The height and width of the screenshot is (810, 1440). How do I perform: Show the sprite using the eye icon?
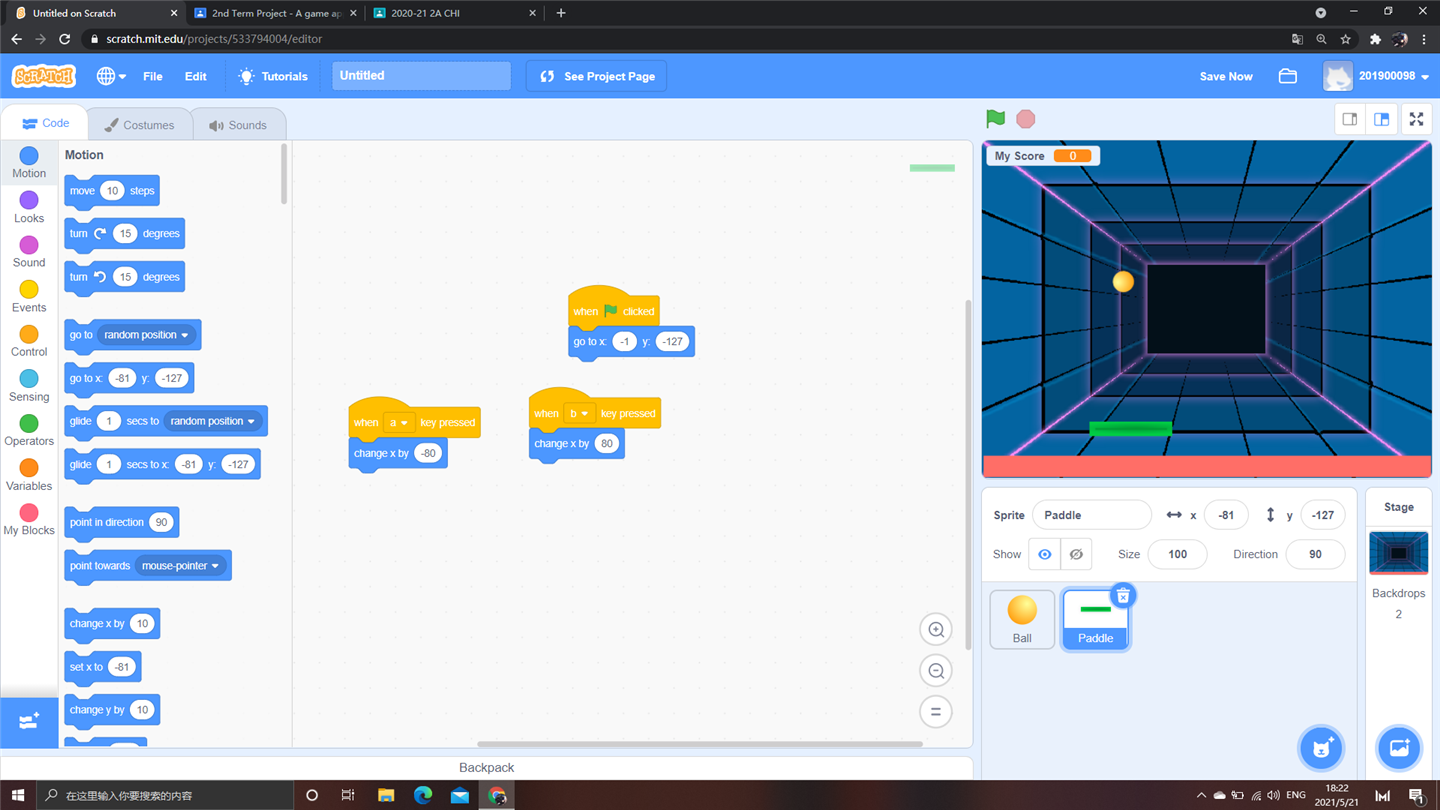pyautogui.click(x=1045, y=554)
